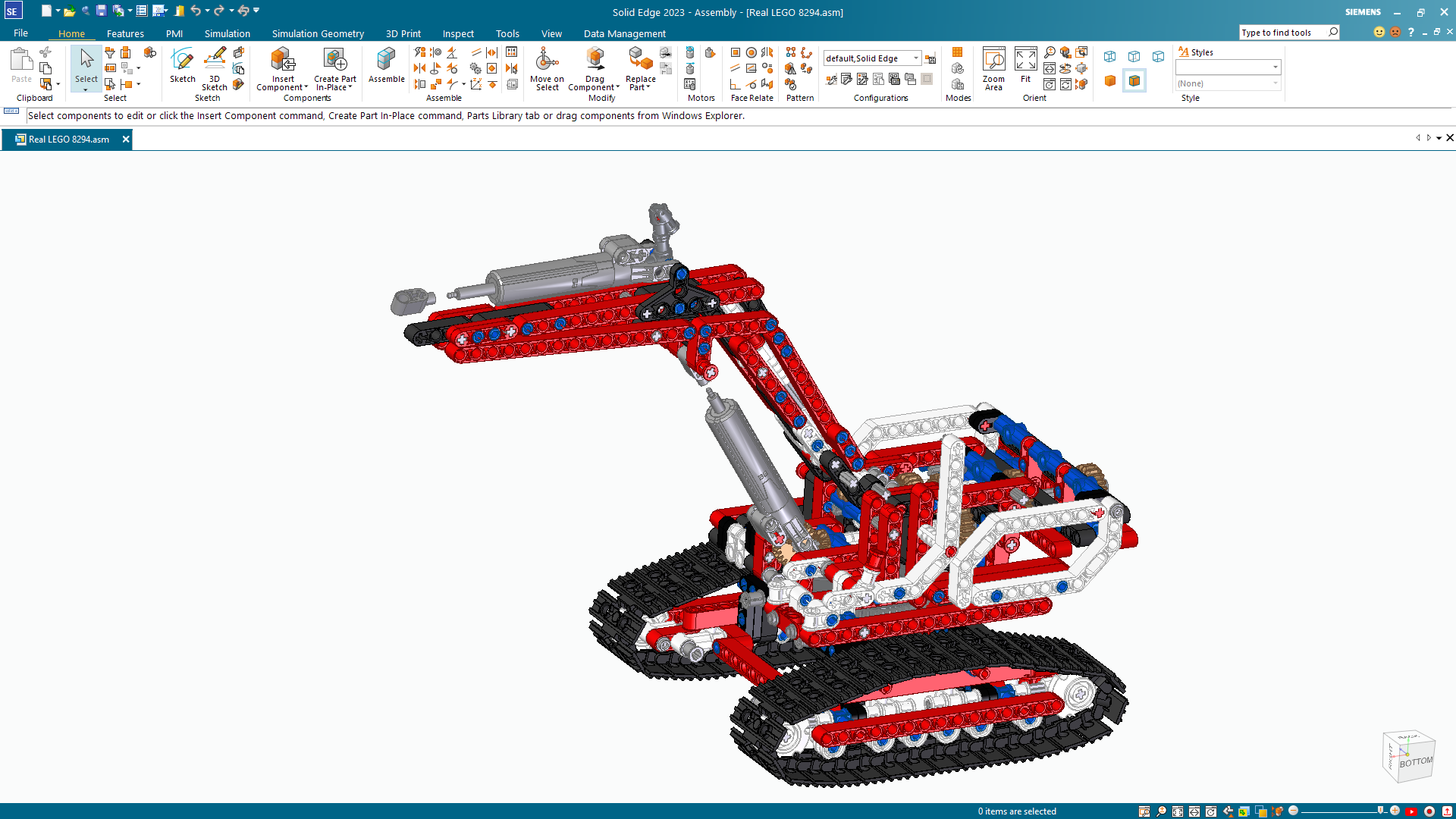Expand the Insert Component dropdown arrow
Viewport: 1456px width, 819px height.
306,87
